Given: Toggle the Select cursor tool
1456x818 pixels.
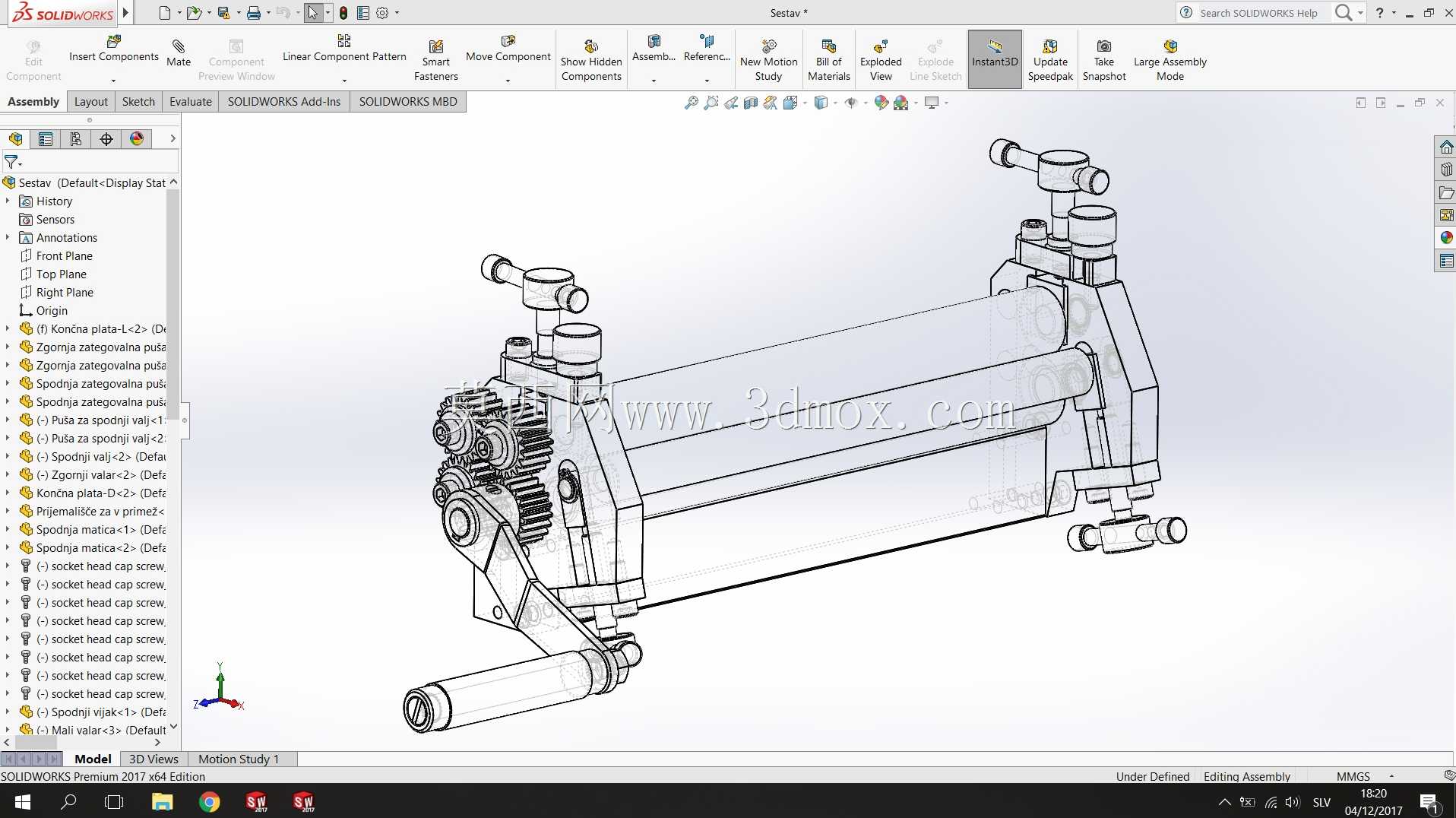Looking at the screenshot, I should (x=313, y=13).
